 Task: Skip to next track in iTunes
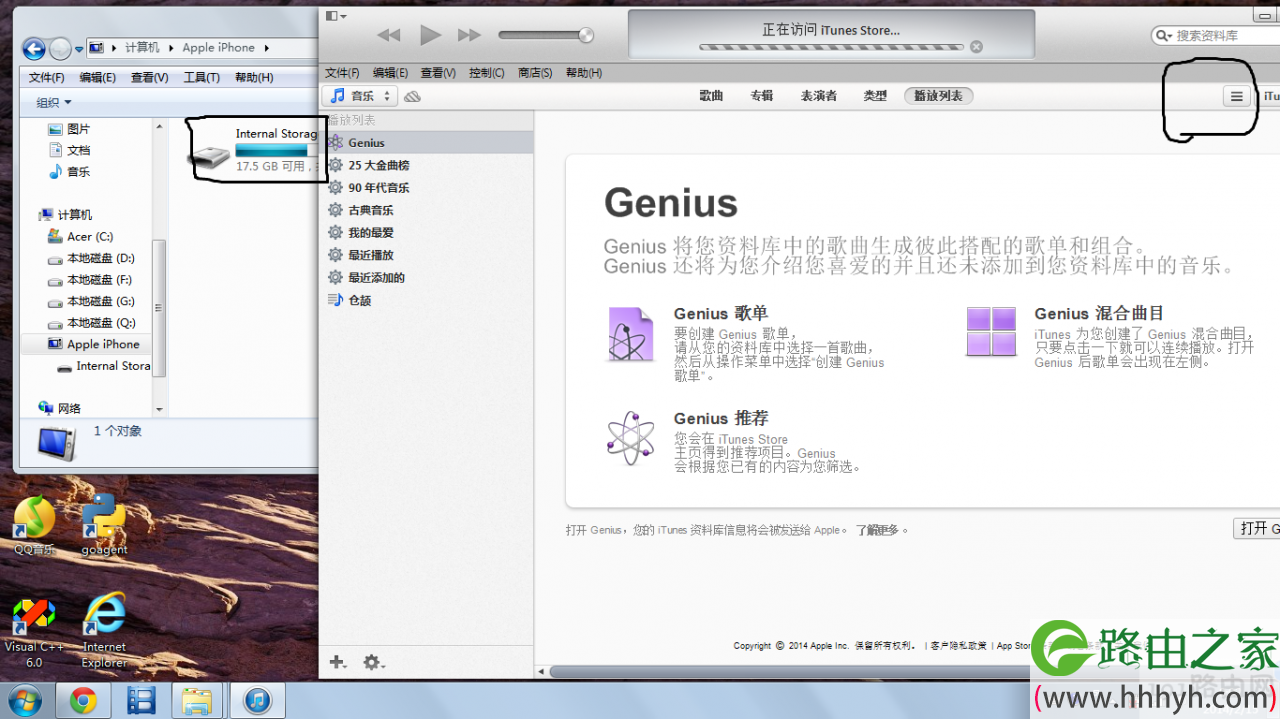[x=469, y=35]
